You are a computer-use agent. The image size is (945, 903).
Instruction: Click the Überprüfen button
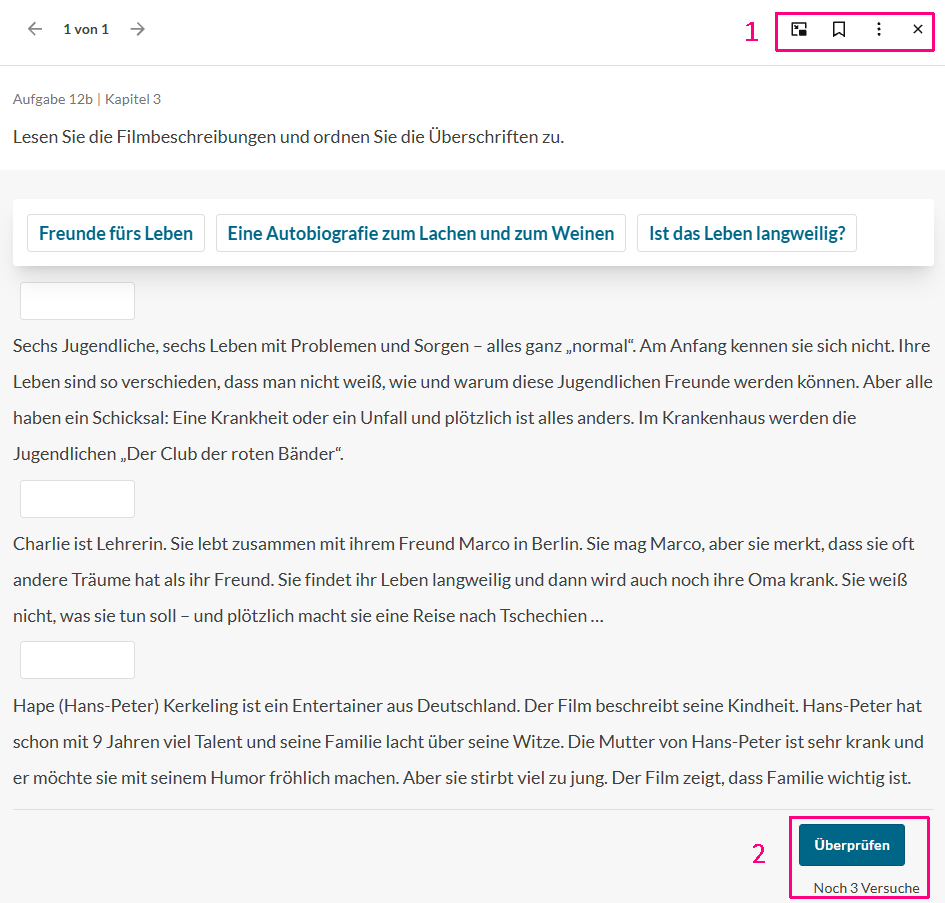pos(852,845)
